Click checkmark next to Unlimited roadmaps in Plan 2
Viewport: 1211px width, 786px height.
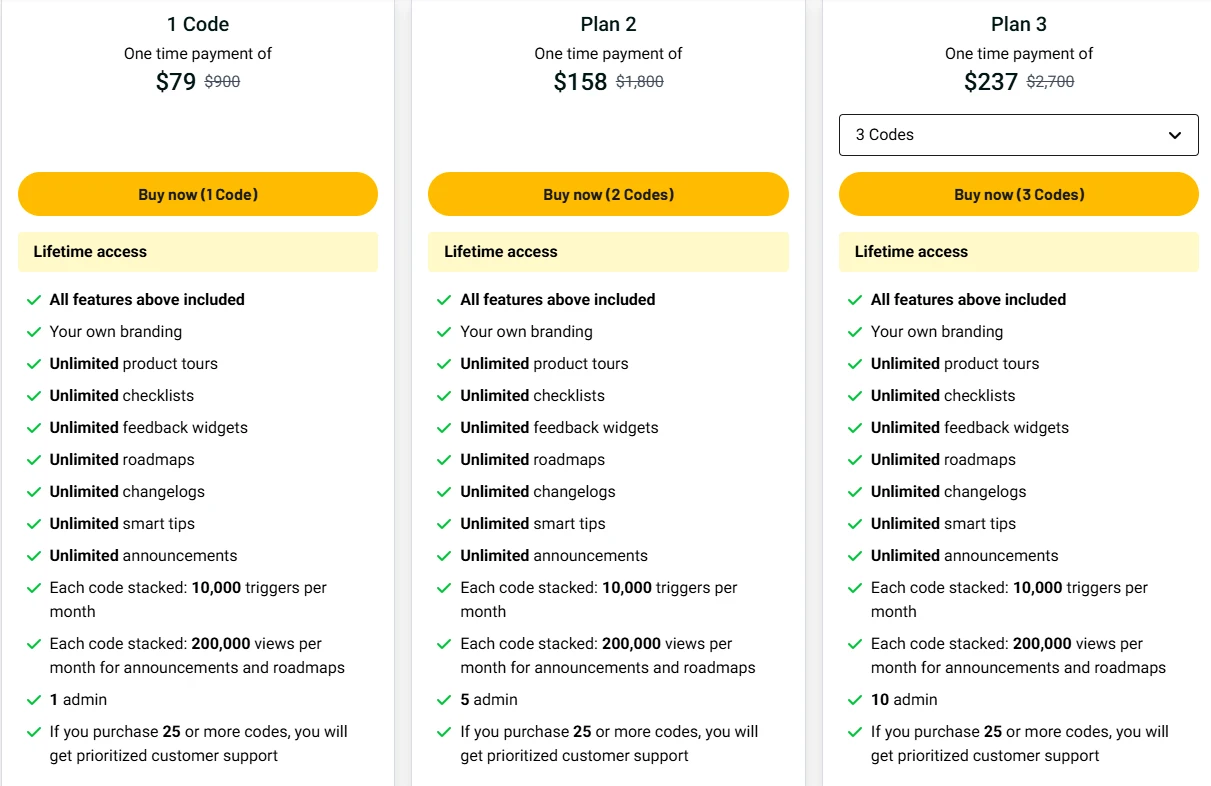pos(444,460)
